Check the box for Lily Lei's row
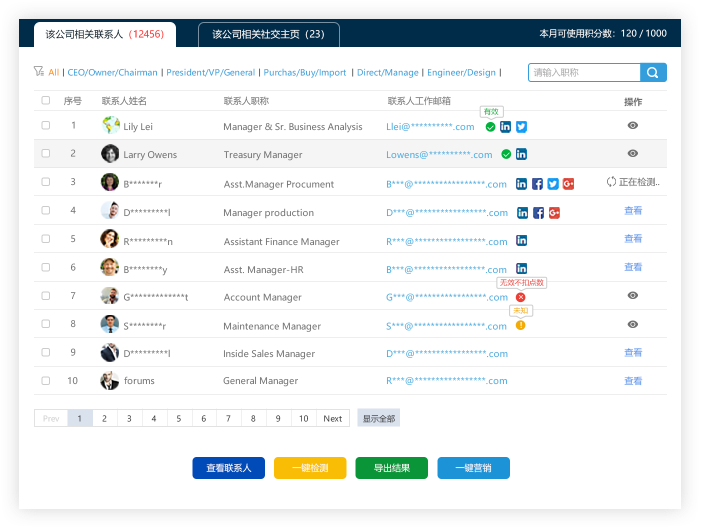Image resolution: width=701 pixels, height=529 pixels. coord(45,126)
